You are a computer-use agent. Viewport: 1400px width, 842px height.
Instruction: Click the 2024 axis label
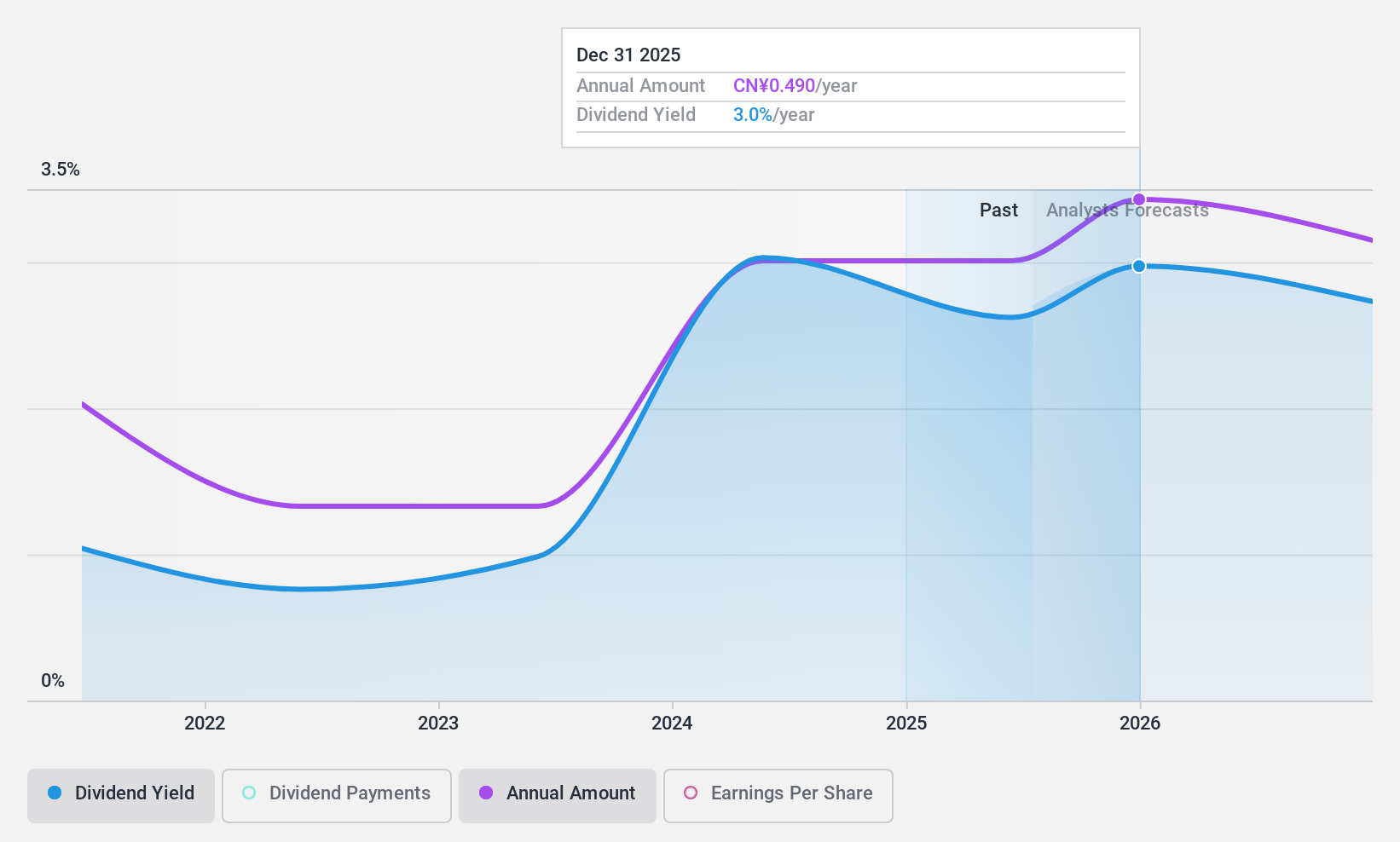(x=672, y=724)
